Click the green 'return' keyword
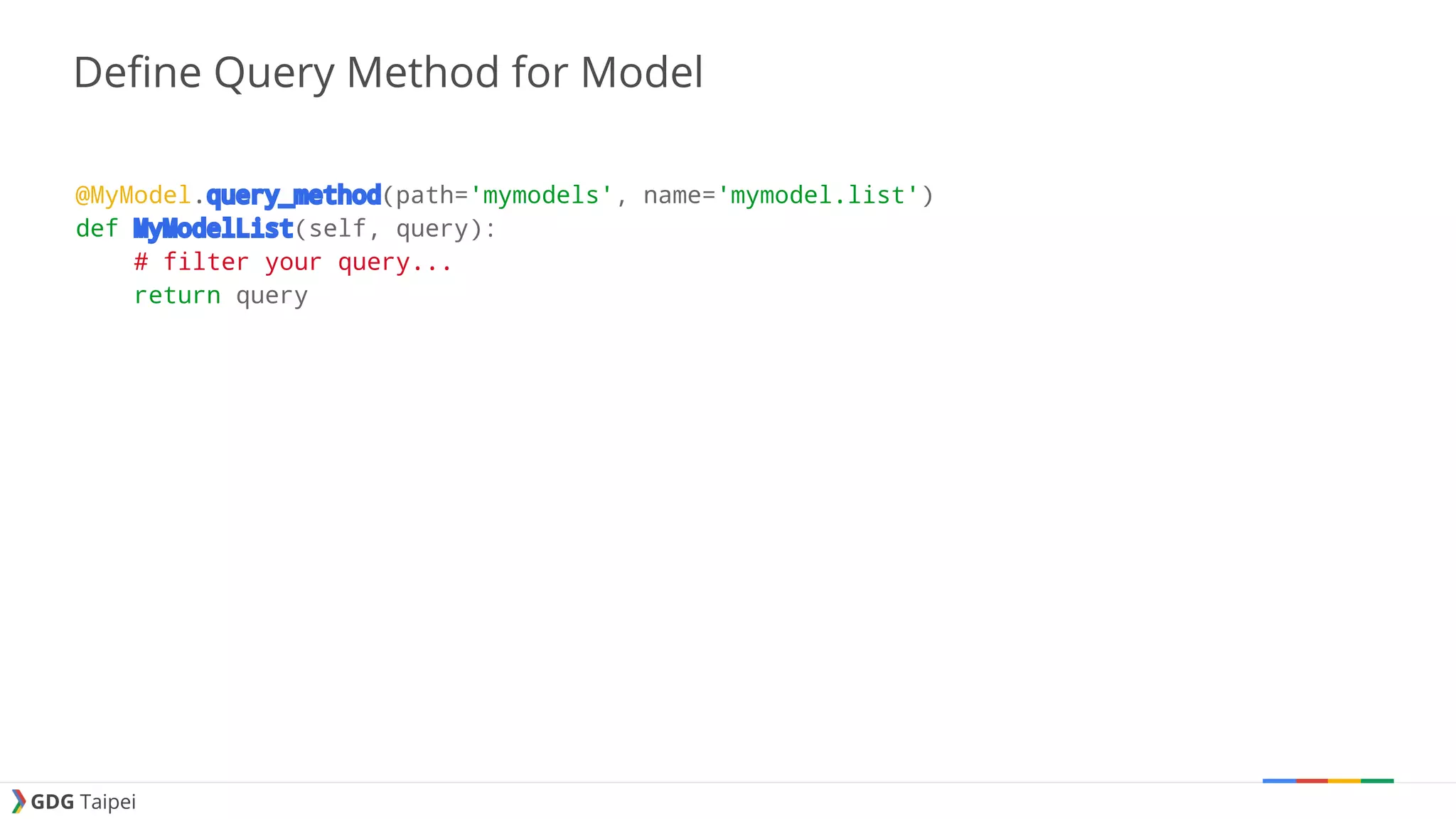 tap(177, 295)
